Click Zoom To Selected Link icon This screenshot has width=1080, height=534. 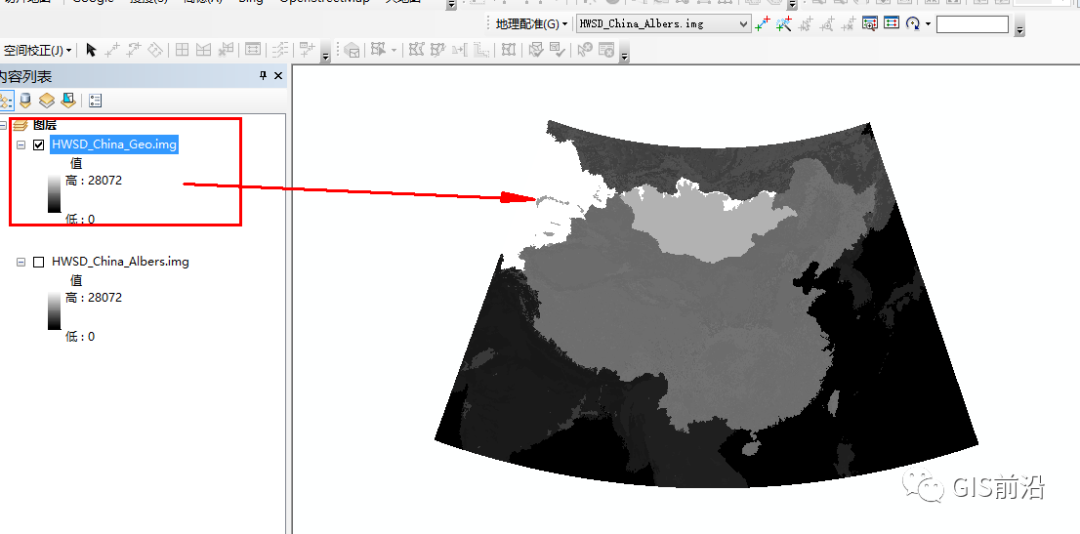coord(827,24)
